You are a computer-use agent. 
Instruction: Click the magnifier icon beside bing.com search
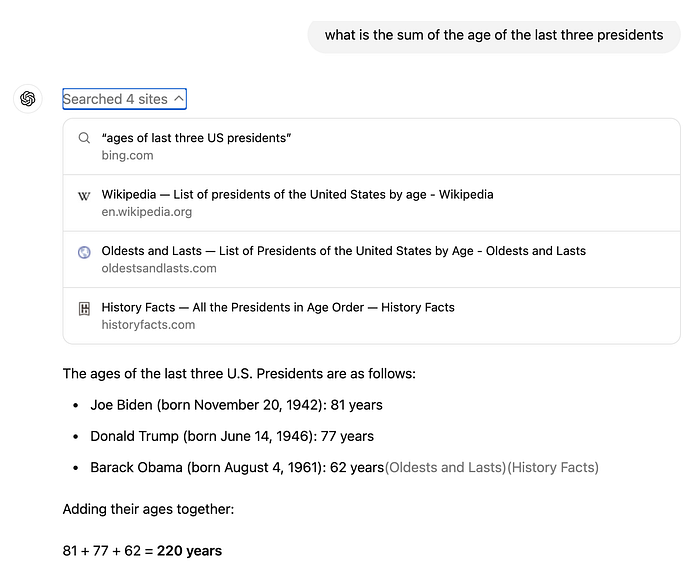(x=84, y=138)
